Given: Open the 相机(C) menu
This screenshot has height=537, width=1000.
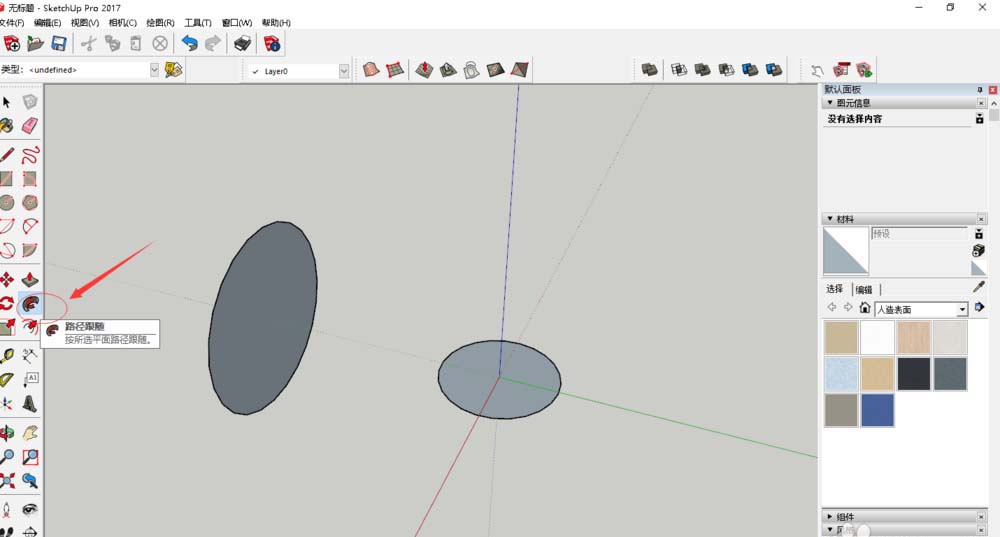Looking at the screenshot, I should pyautogui.click(x=122, y=22).
